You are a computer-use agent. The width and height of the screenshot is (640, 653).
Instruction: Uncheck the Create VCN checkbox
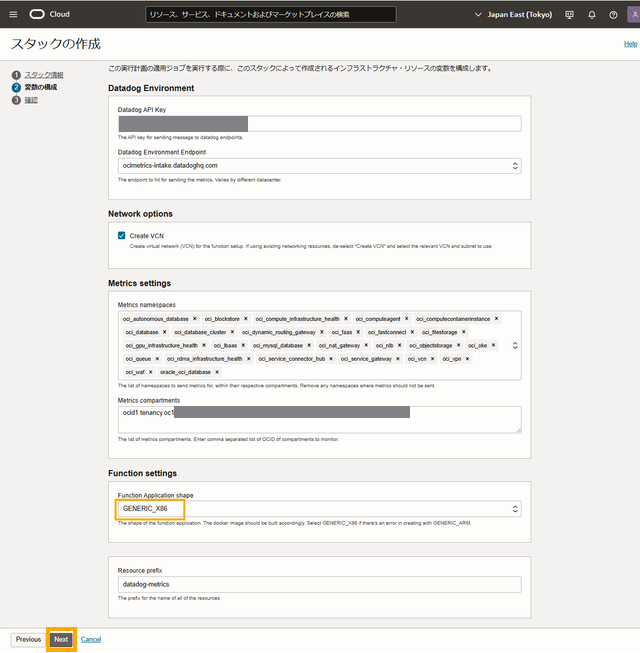122,236
